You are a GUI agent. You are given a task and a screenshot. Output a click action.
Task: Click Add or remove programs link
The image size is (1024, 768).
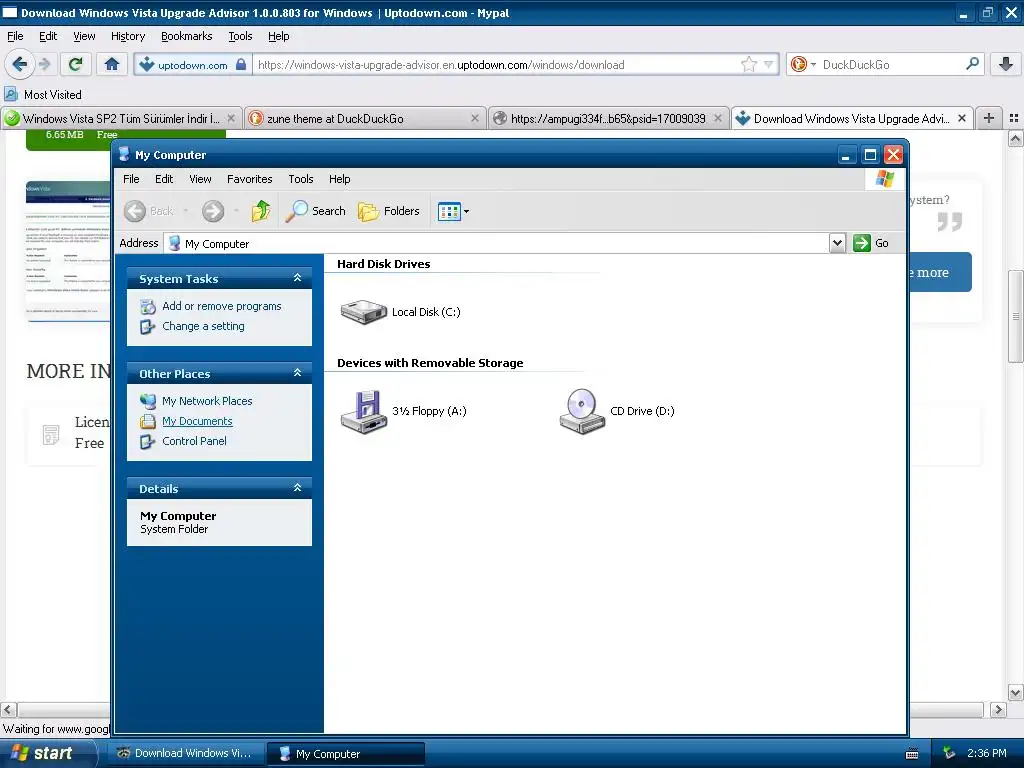coord(221,306)
